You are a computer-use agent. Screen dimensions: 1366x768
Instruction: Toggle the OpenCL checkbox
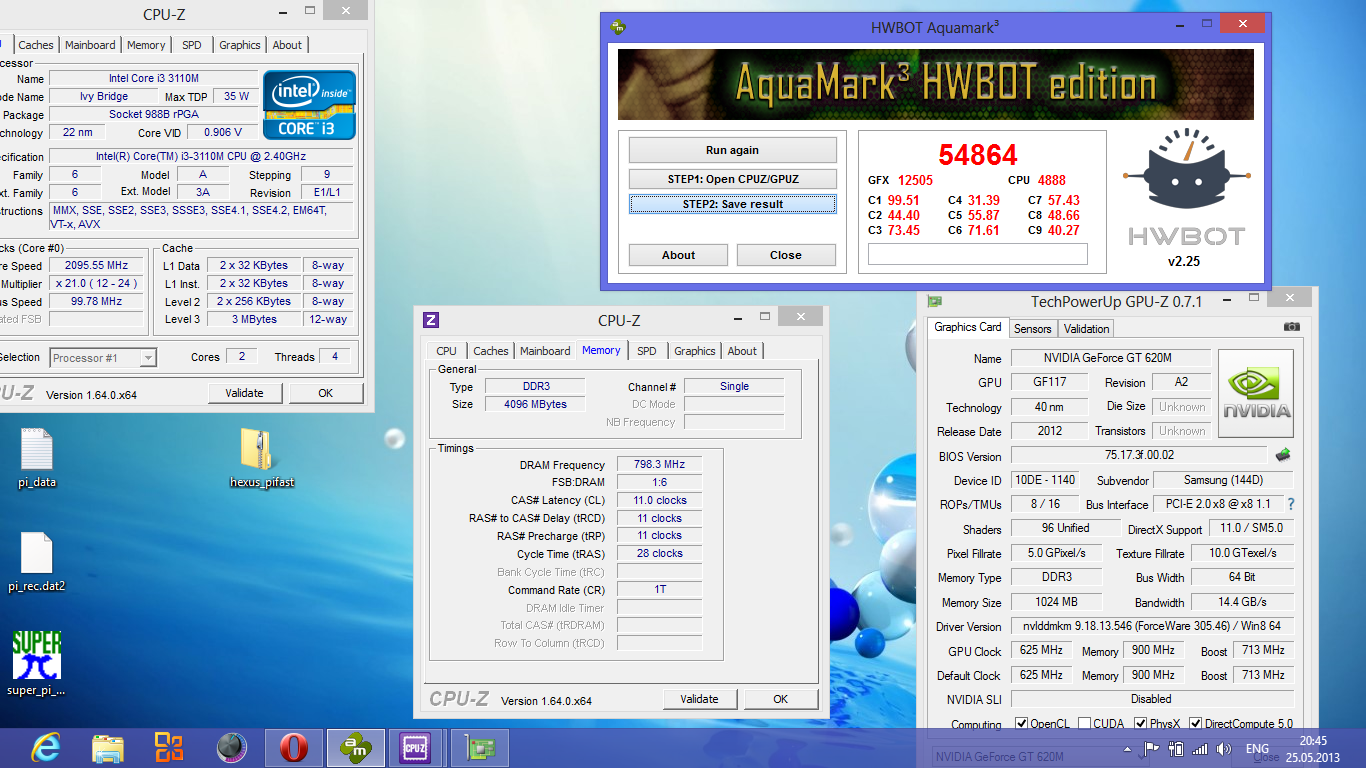tap(1021, 724)
